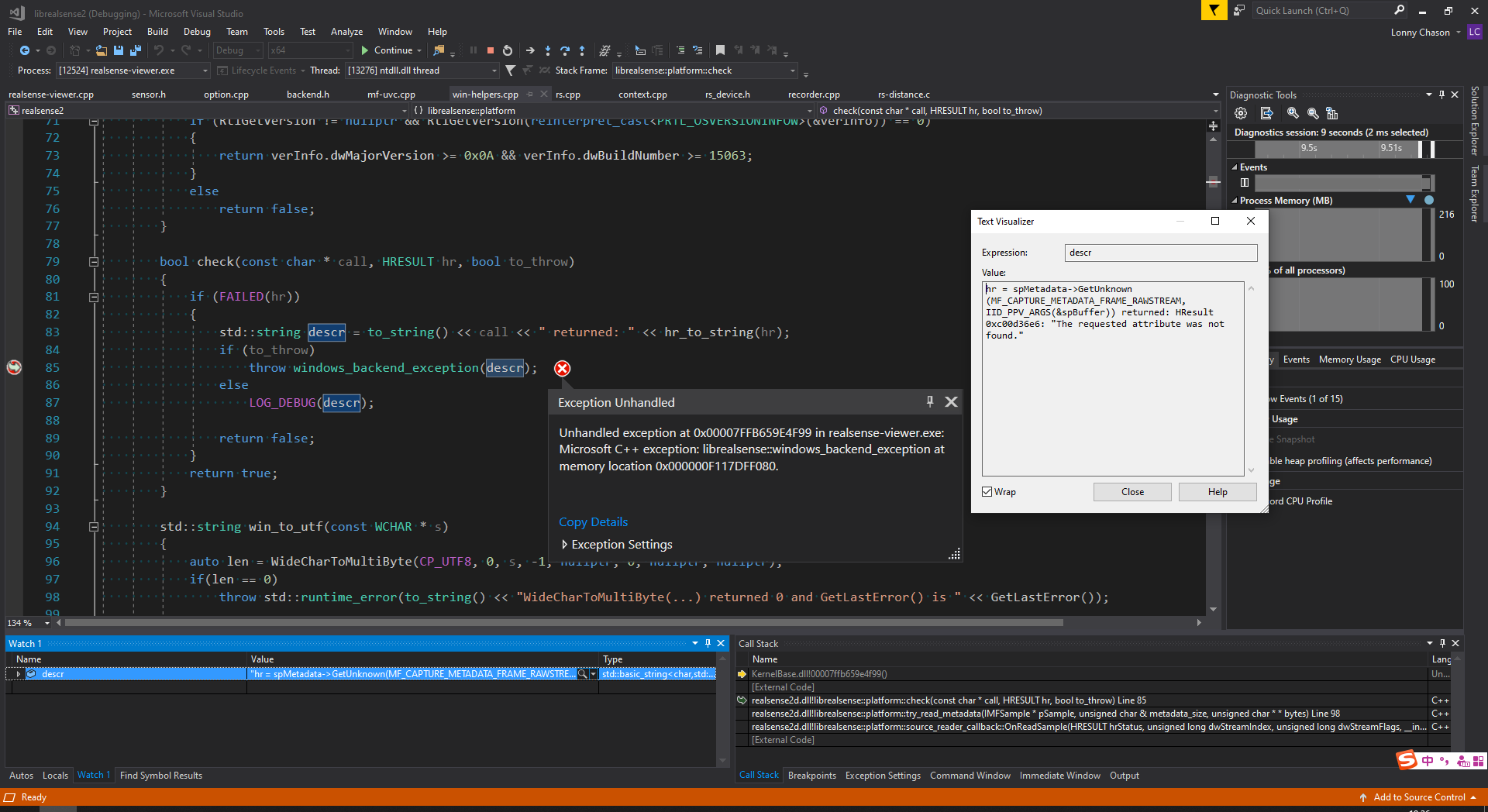Open the Thread dropdown
Image resolution: width=1488 pixels, height=812 pixels.
coord(494,70)
